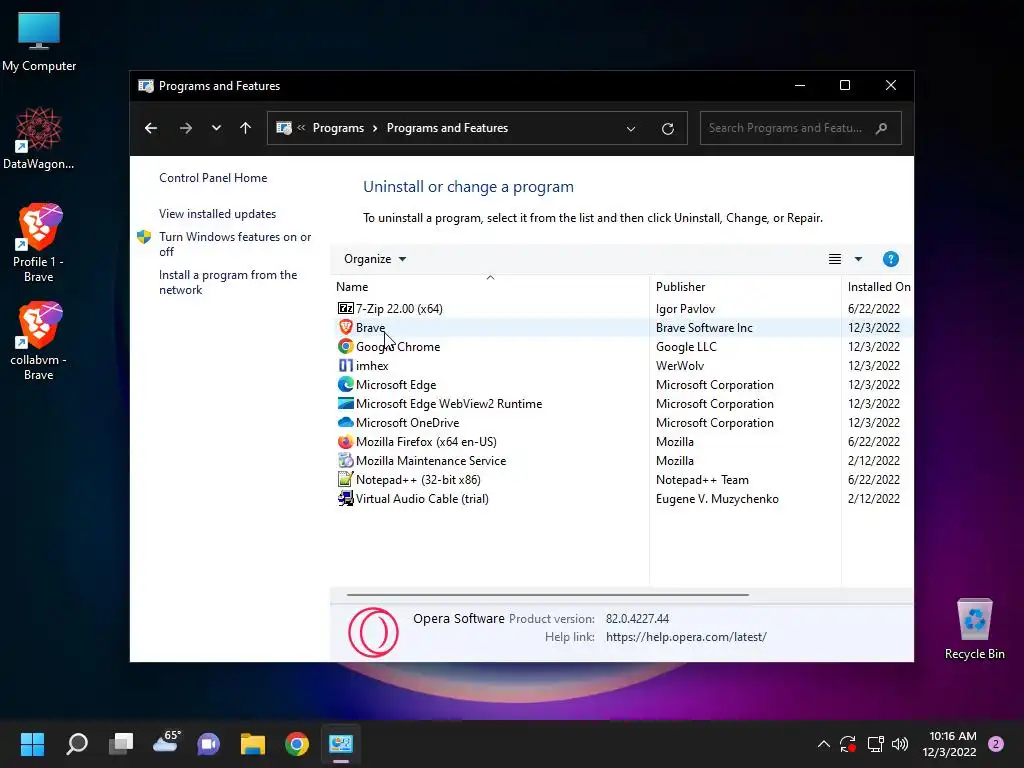Click the imhex icon in program list
Viewport: 1024px width, 768px height.
pos(345,365)
